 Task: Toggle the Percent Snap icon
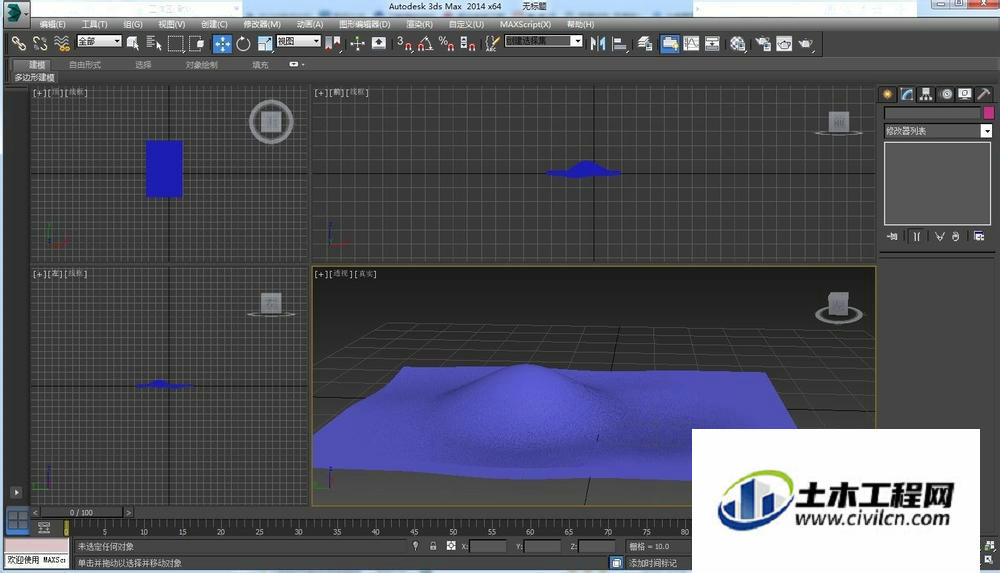pos(446,43)
